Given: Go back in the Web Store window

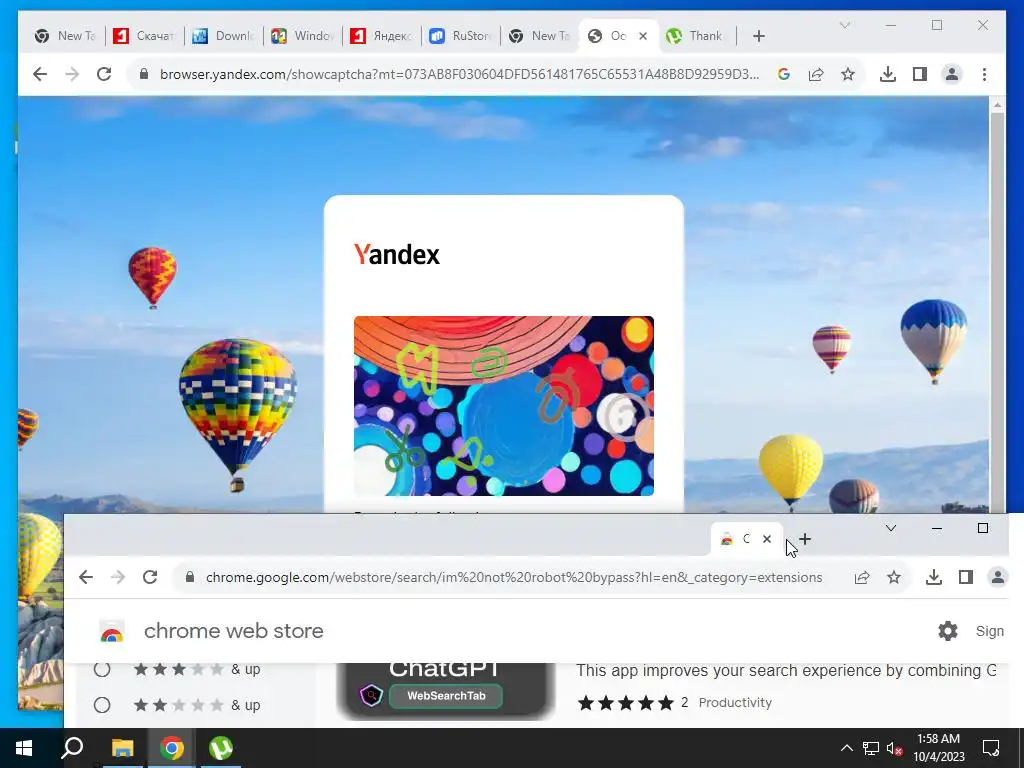Looking at the screenshot, I should point(86,577).
